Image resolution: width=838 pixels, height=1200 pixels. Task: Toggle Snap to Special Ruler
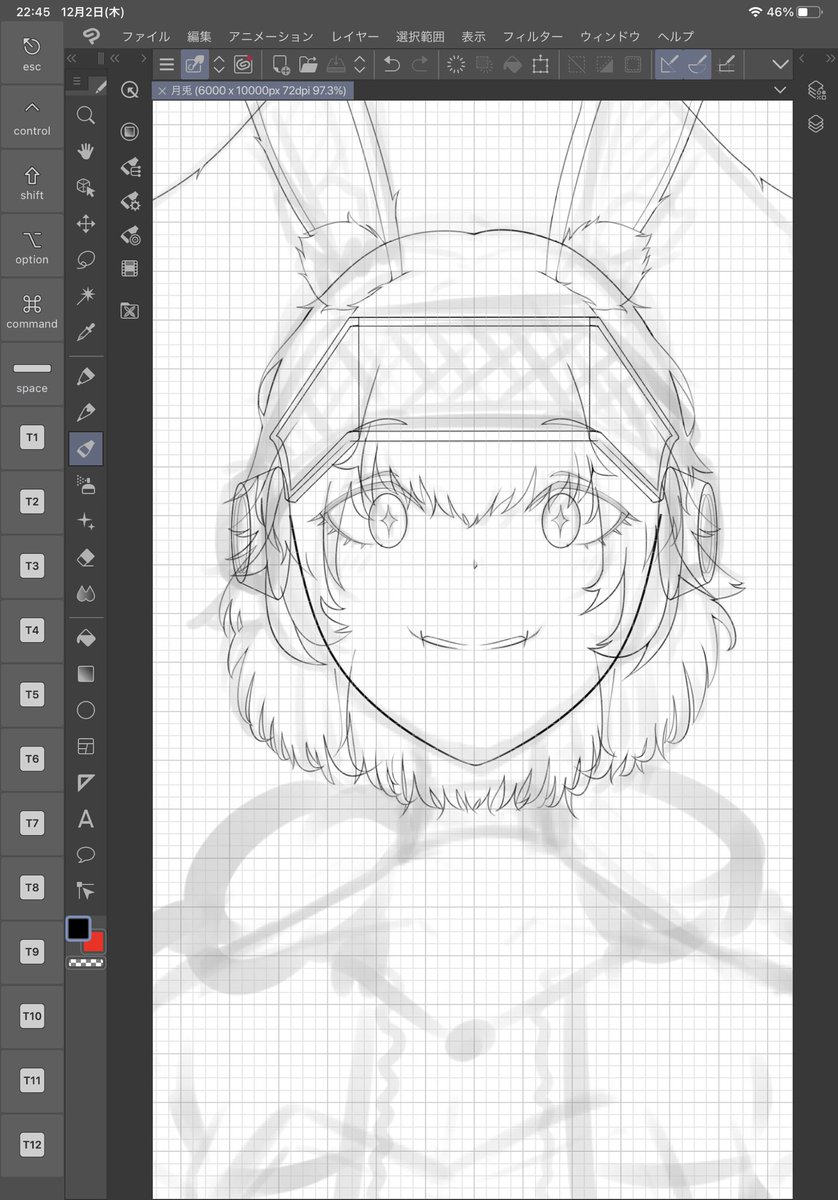[698, 64]
